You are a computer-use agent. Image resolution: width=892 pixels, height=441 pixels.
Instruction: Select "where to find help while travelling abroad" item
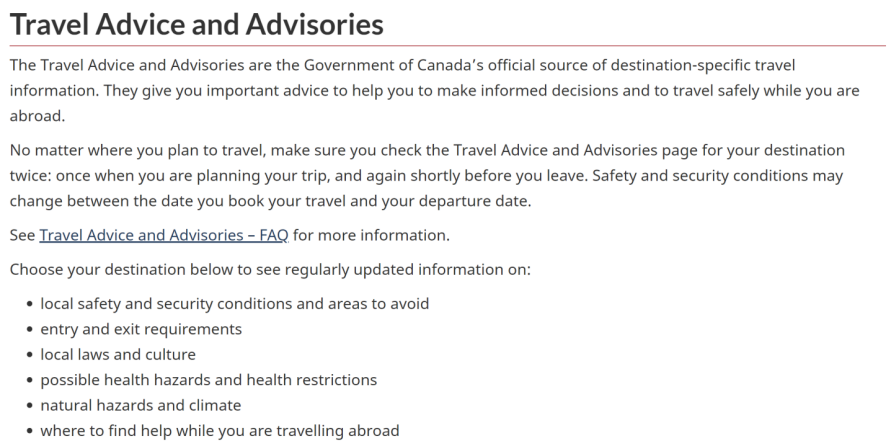(220, 430)
